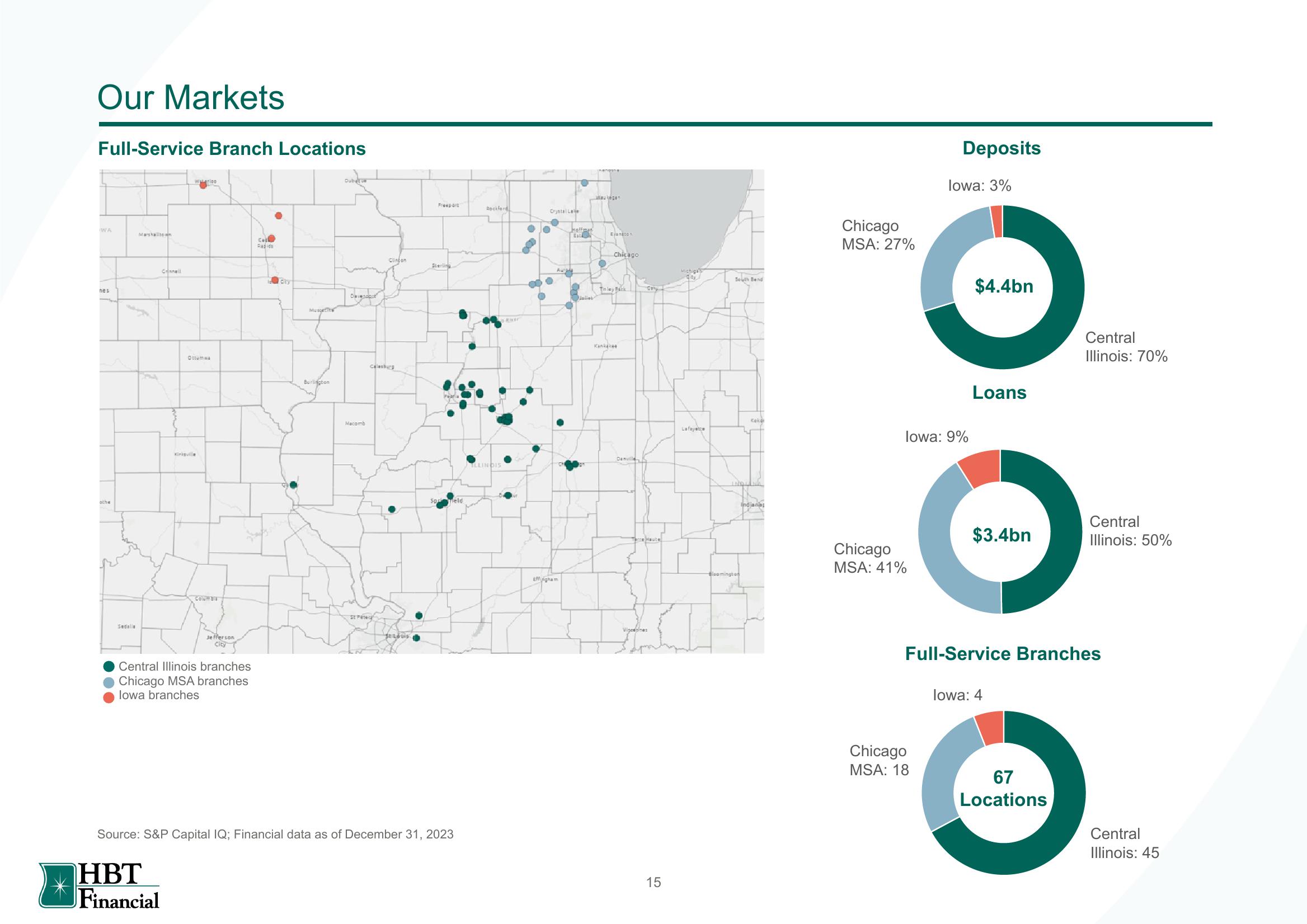Click the Lake Michigan area on the map
The height and width of the screenshot is (924, 1307).
click(678, 222)
